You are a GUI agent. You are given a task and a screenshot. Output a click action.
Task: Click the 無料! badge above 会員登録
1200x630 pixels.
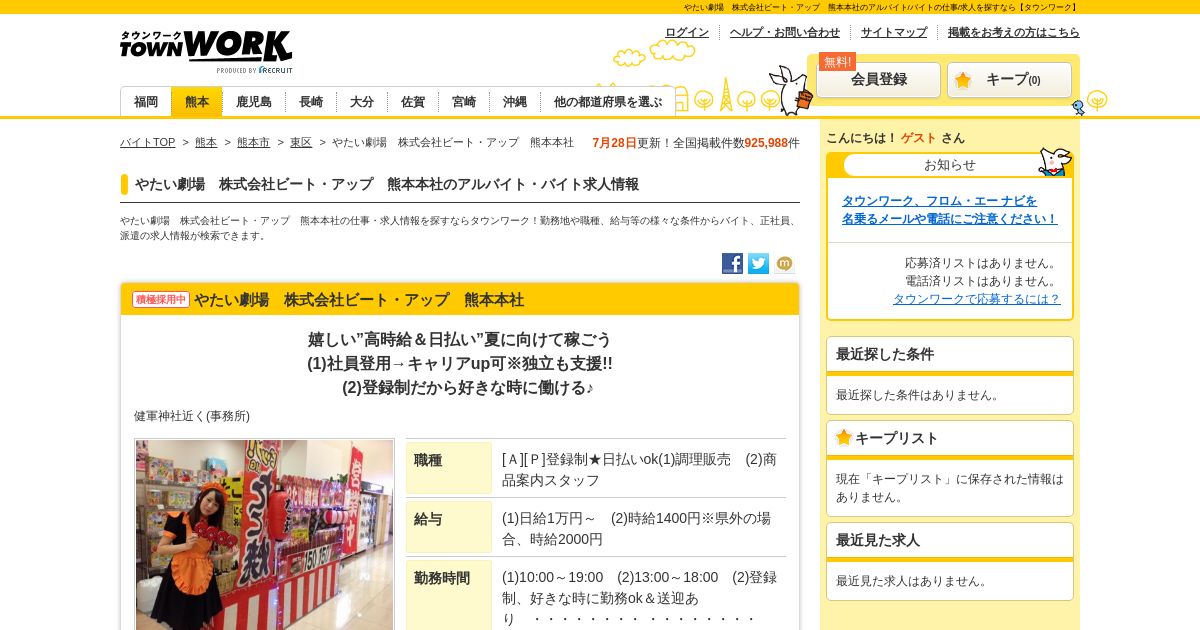(x=837, y=62)
